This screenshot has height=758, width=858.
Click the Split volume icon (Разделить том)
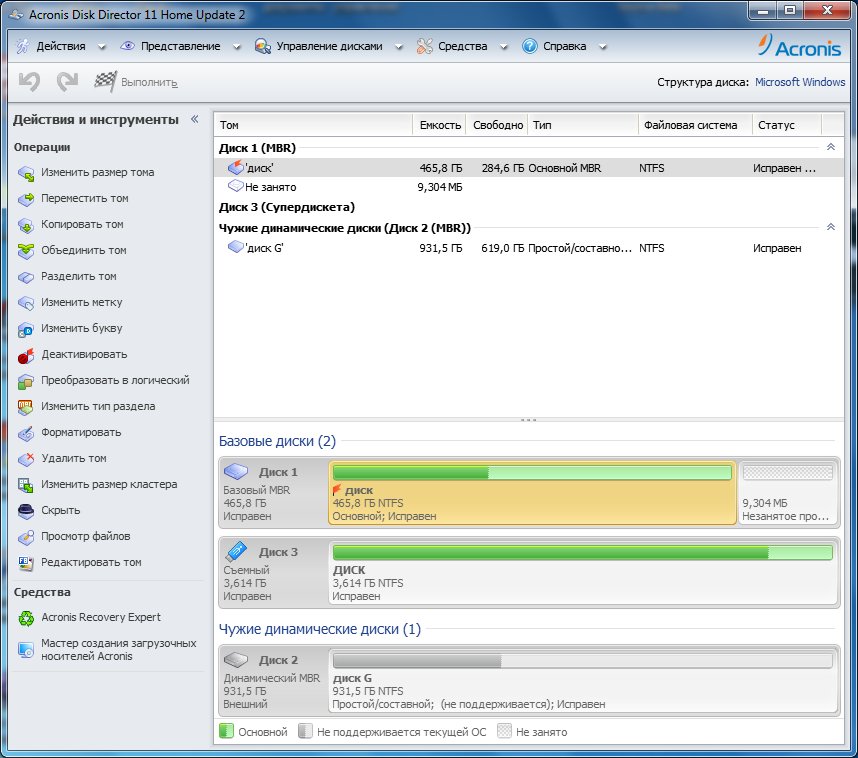point(26,277)
